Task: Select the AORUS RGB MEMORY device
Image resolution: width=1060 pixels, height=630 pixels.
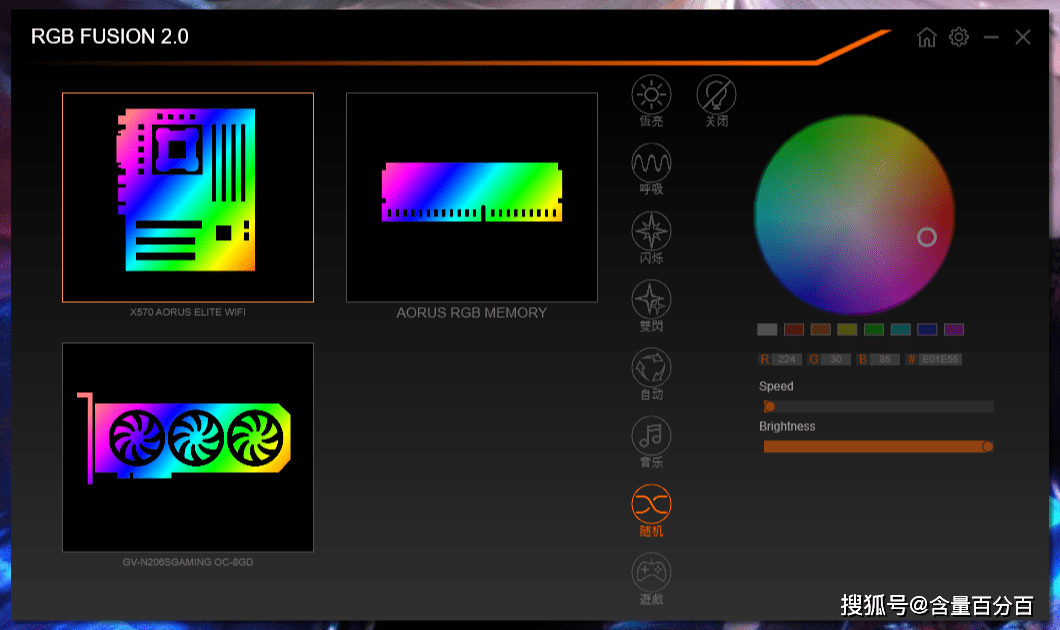Action: [x=472, y=197]
